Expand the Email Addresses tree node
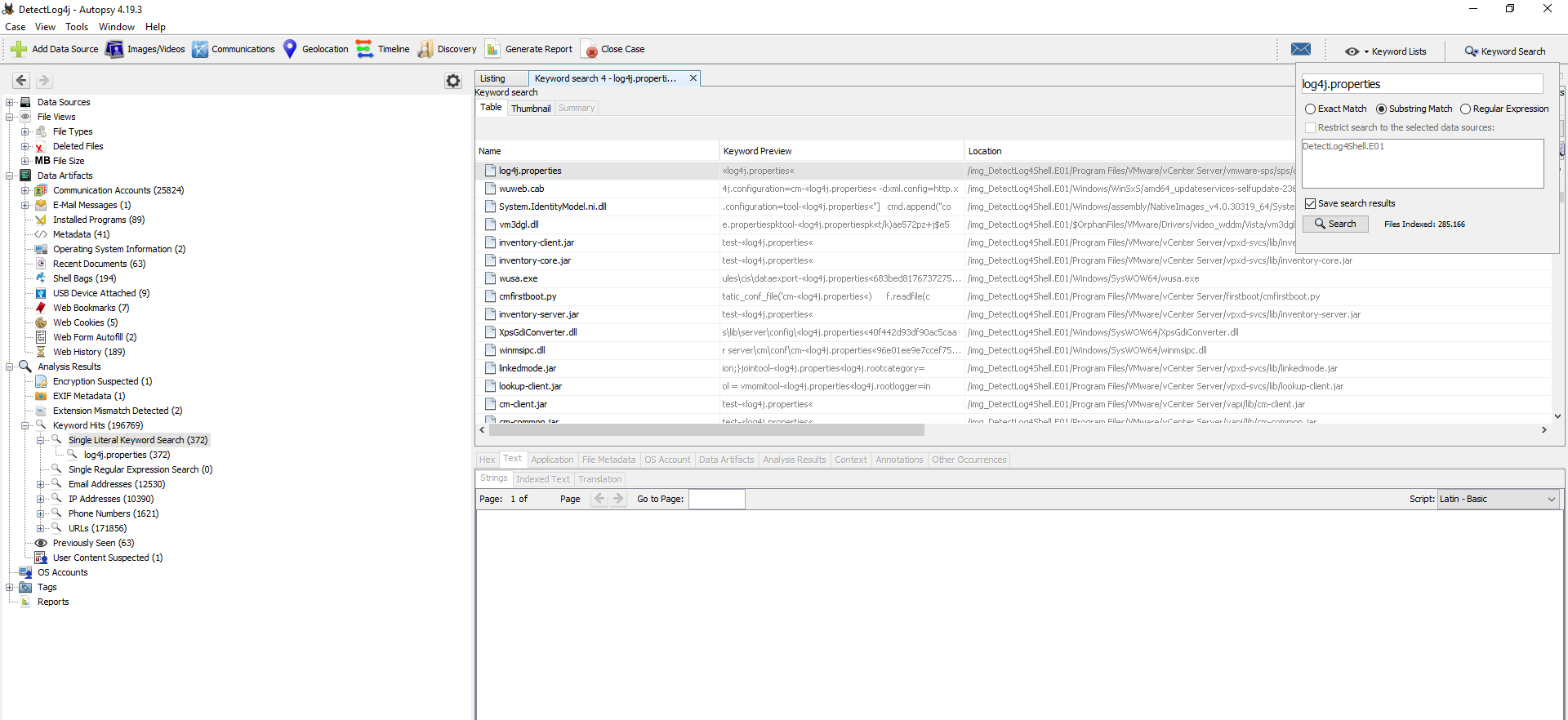Image resolution: width=1568 pixels, height=720 pixels. point(41,484)
